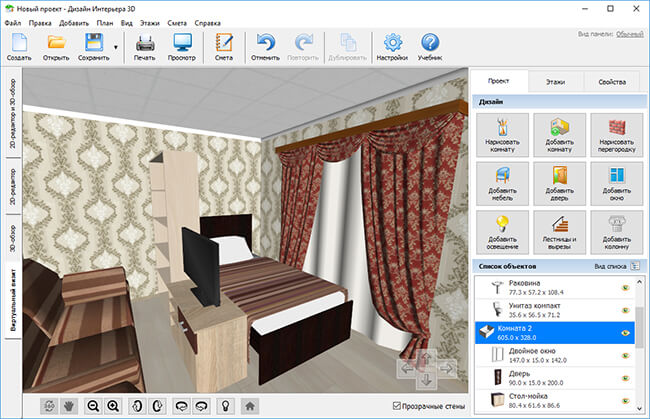Toggle visibility eye for Стол-мойка
Viewport: 650px width, 419px height.
pyautogui.click(x=626, y=400)
